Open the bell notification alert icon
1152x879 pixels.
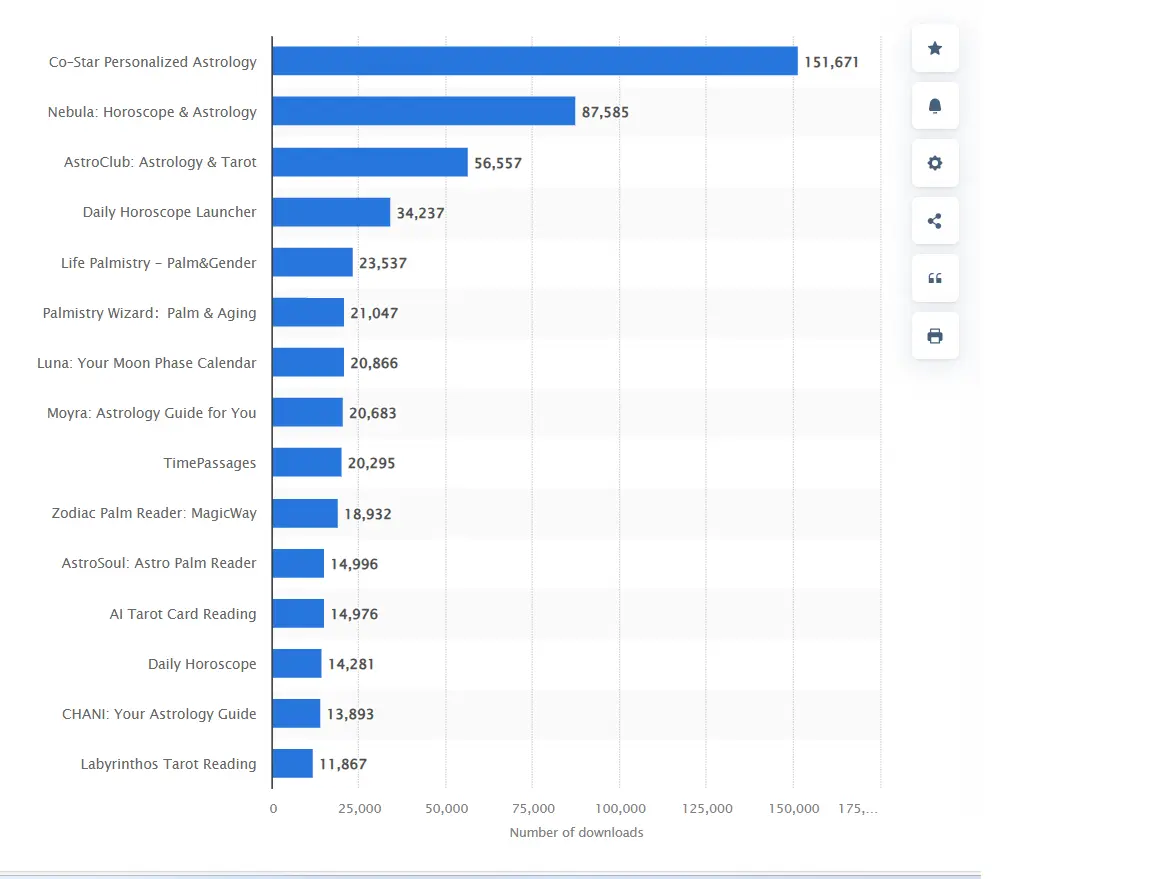pyautogui.click(x=935, y=106)
